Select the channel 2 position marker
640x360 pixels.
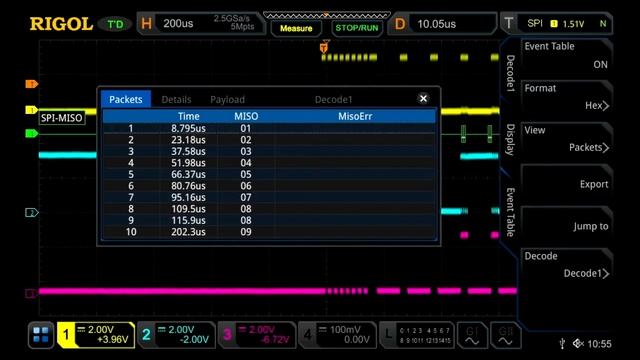click(x=31, y=212)
